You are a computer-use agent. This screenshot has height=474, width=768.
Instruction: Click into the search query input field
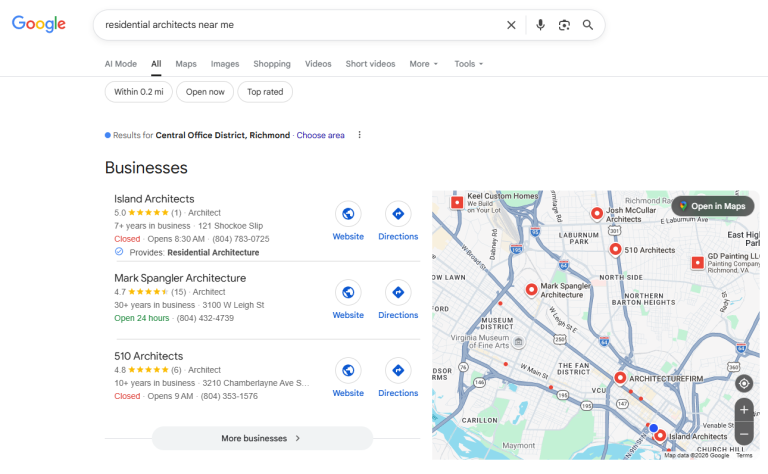(x=299, y=25)
